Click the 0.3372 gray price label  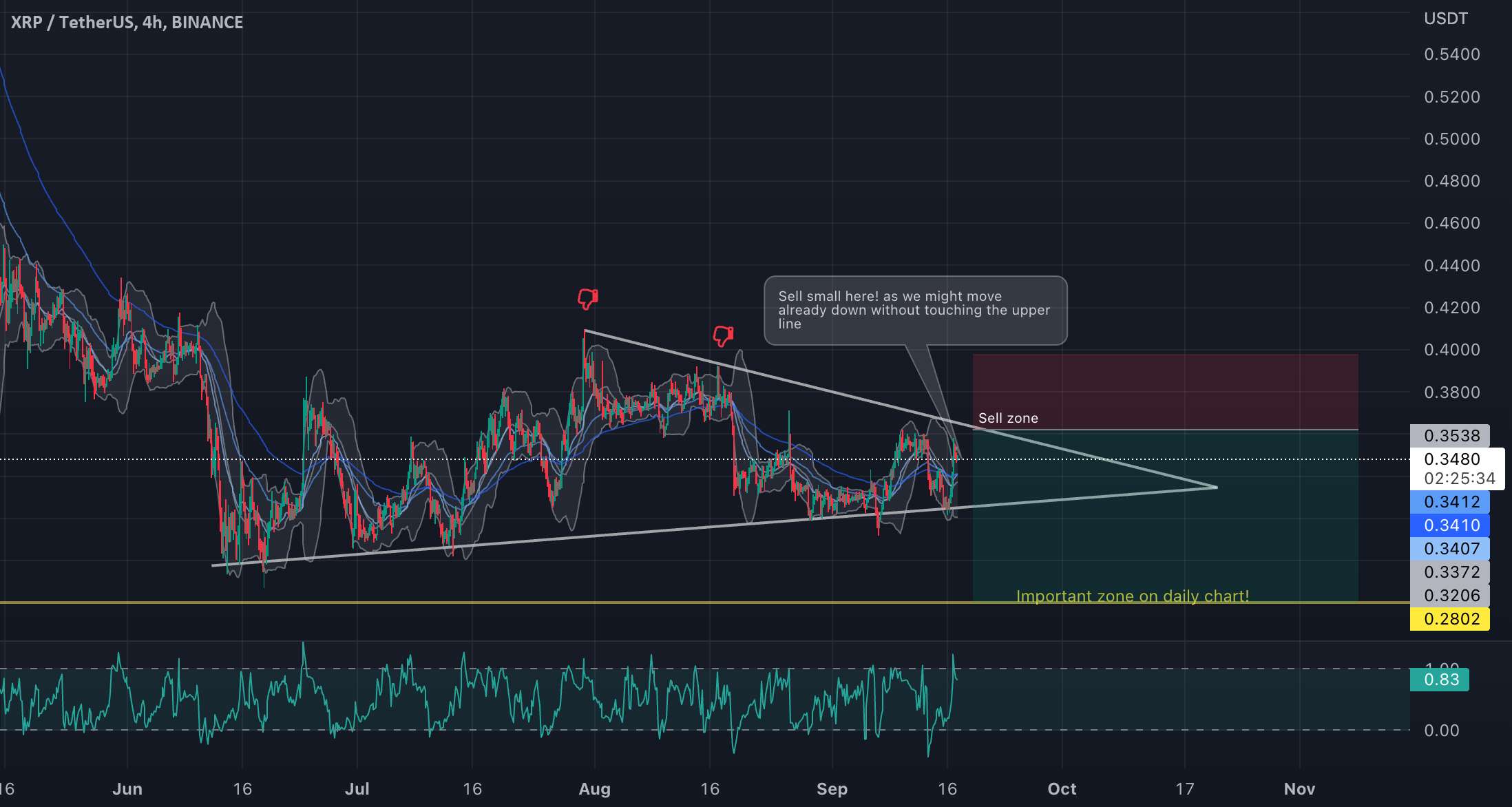coord(1450,572)
